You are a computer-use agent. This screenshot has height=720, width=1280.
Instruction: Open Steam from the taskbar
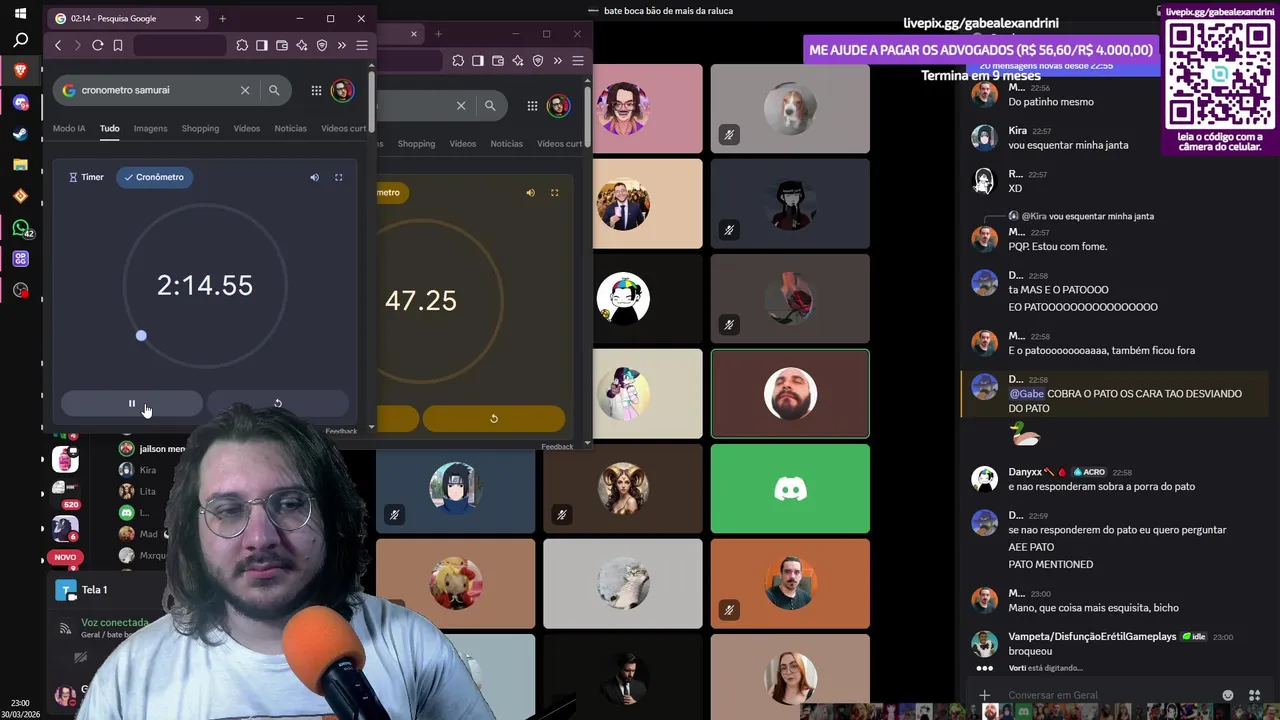[x=20, y=134]
